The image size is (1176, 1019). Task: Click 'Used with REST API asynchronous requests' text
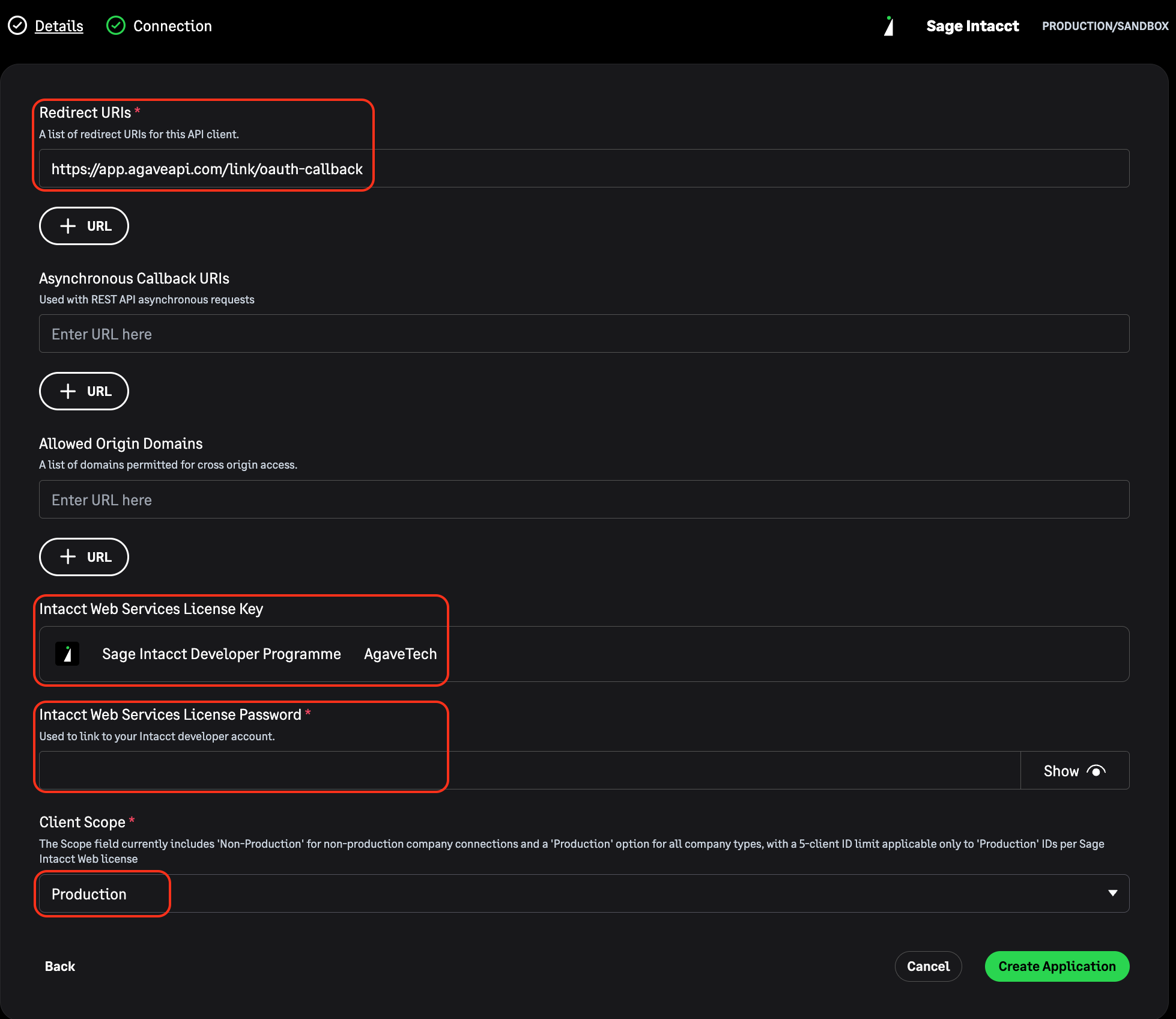pyautogui.click(x=147, y=299)
